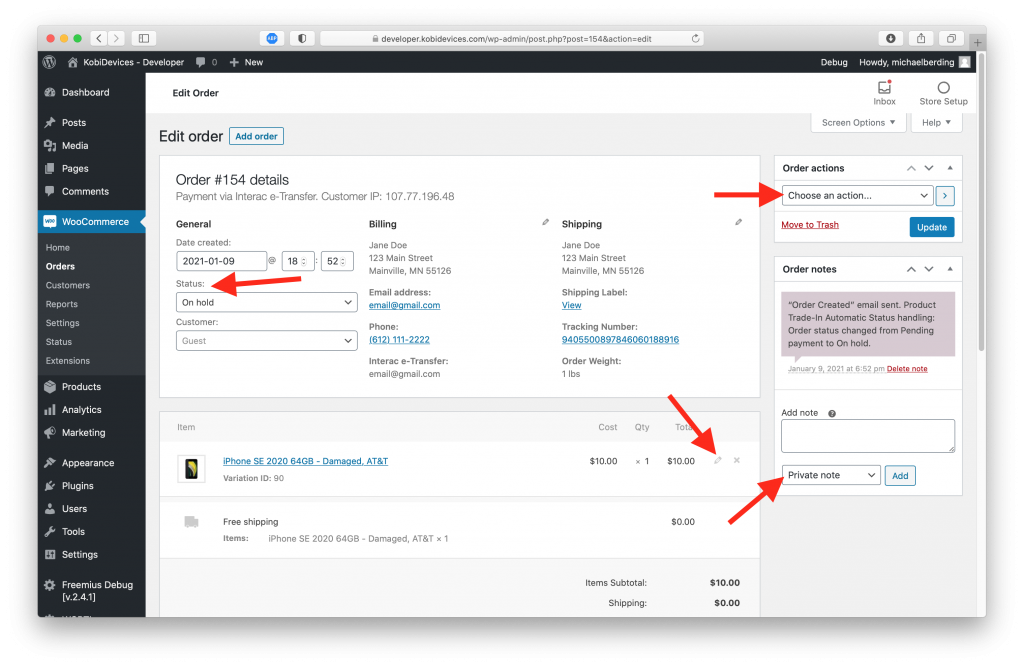
Task: Move Order actions panel down
Action: (x=929, y=168)
